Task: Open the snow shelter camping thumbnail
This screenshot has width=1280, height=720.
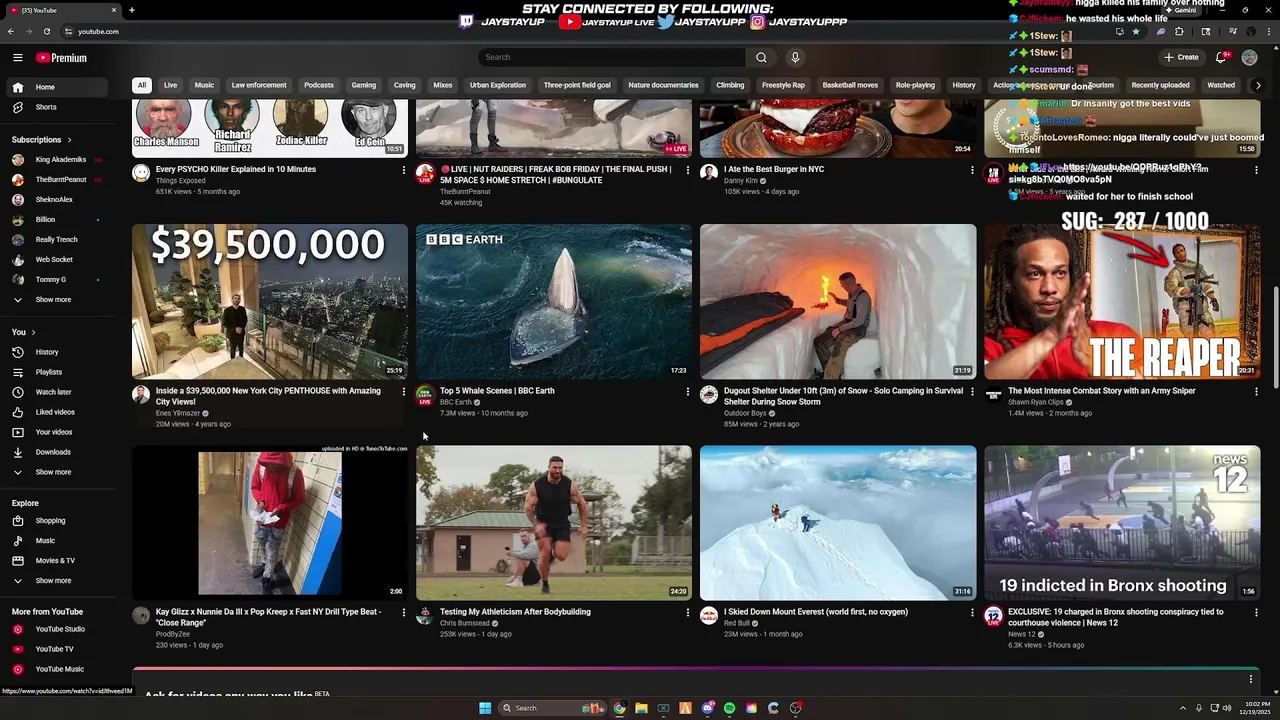Action: 838,302
